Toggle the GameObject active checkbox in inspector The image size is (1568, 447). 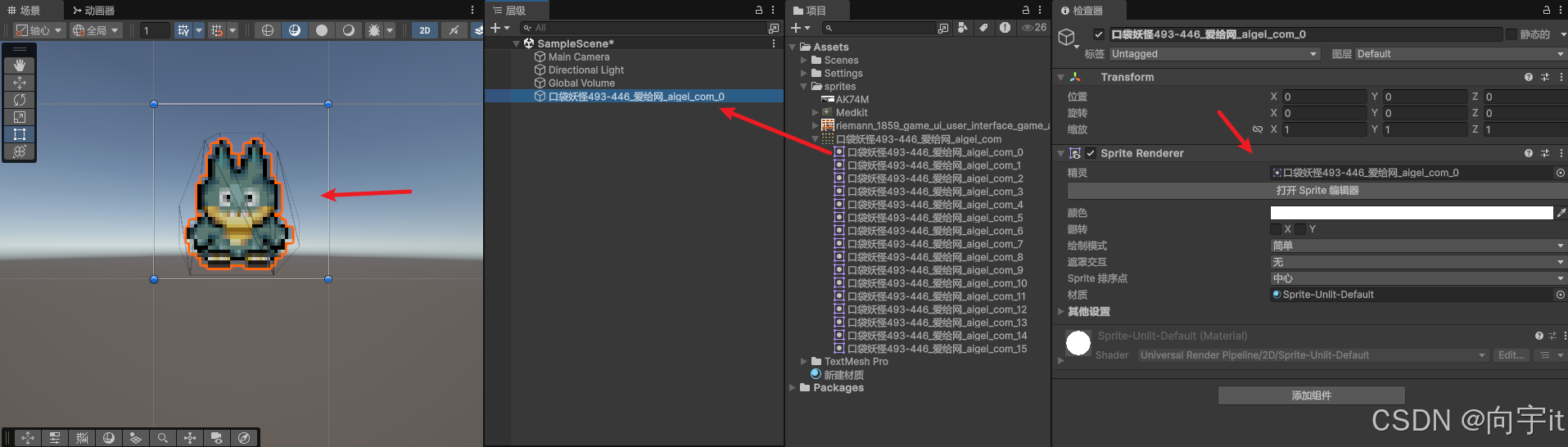[x=1099, y=34]
